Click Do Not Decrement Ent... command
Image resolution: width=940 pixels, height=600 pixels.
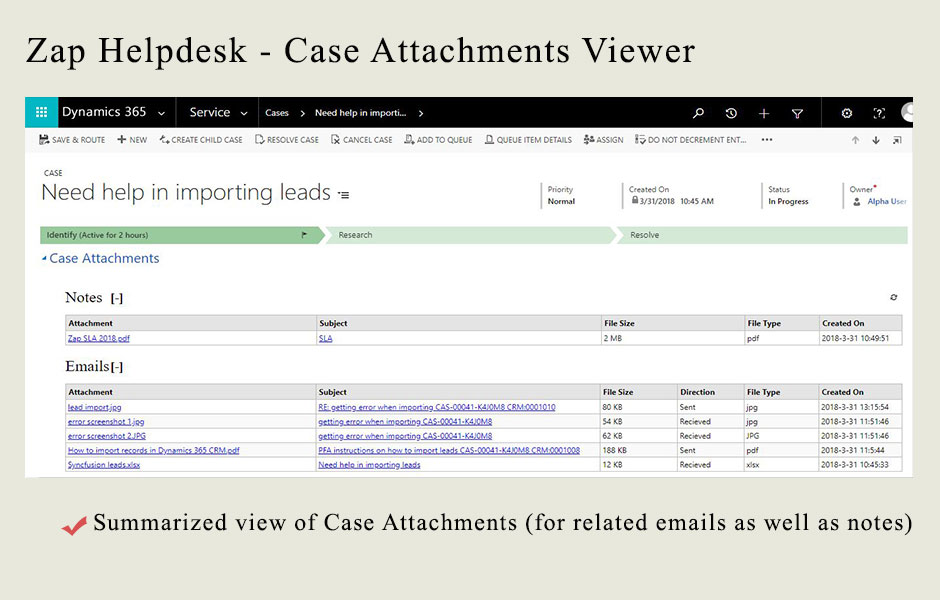[691, 140]
